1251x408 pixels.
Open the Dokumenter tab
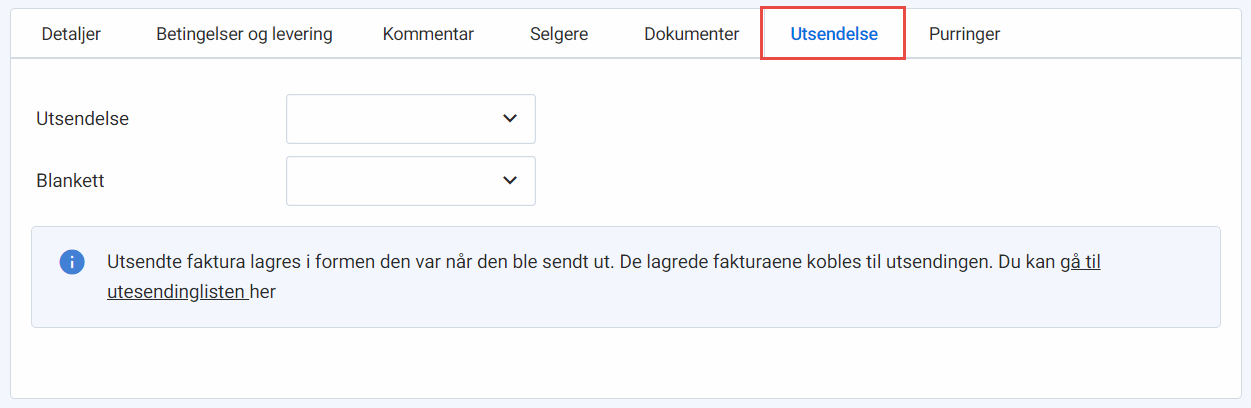(x=691, y=34)
